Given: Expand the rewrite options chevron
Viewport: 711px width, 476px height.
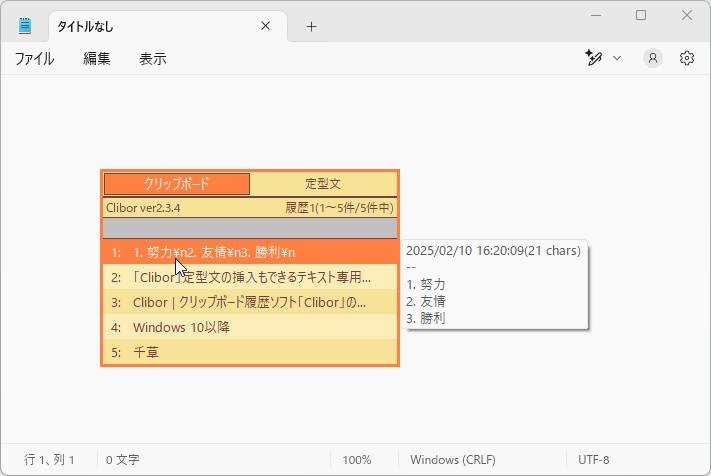Looking at the screenshot, I should coord(617,58).
